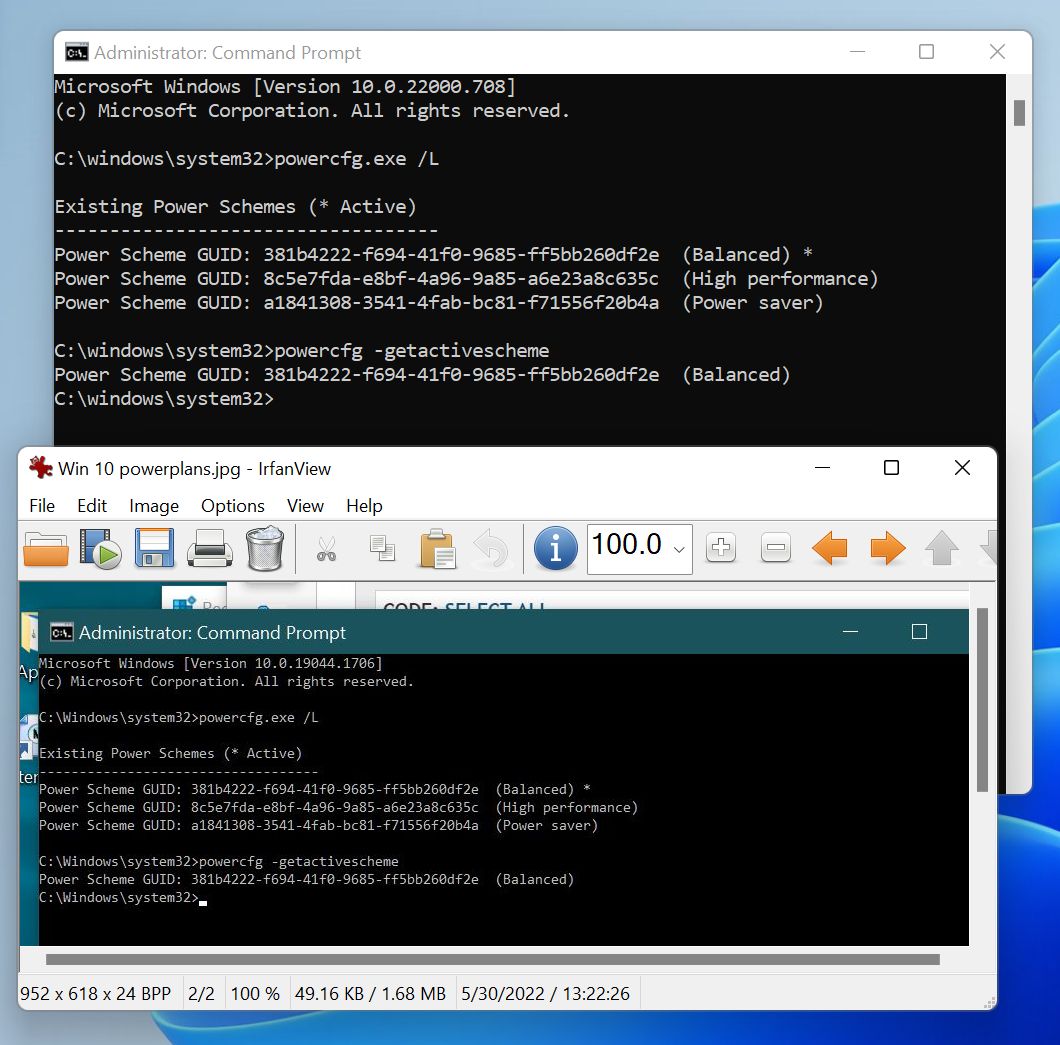
Task: Click the Open folder icon in IrfanView toolbar
Action: (45, 548)
